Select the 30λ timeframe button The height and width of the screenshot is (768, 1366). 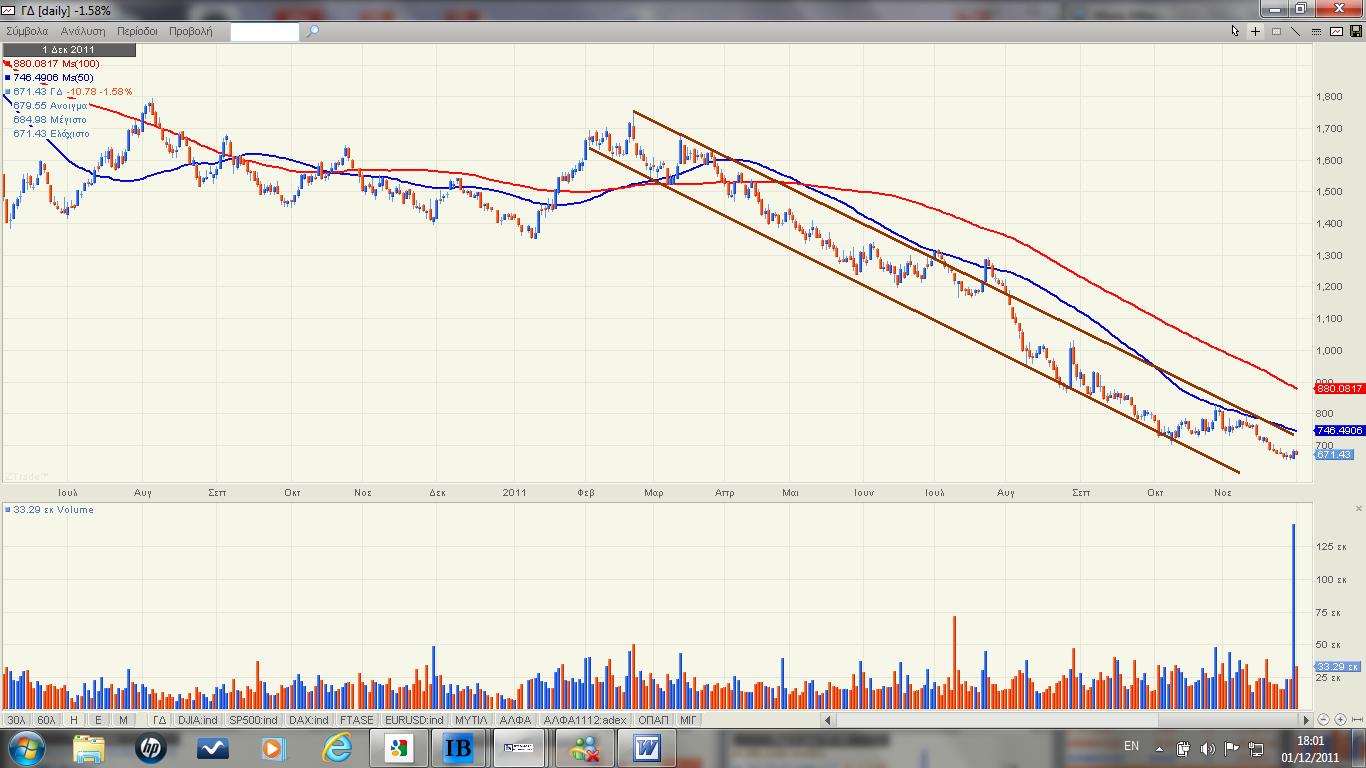point(17,720)
